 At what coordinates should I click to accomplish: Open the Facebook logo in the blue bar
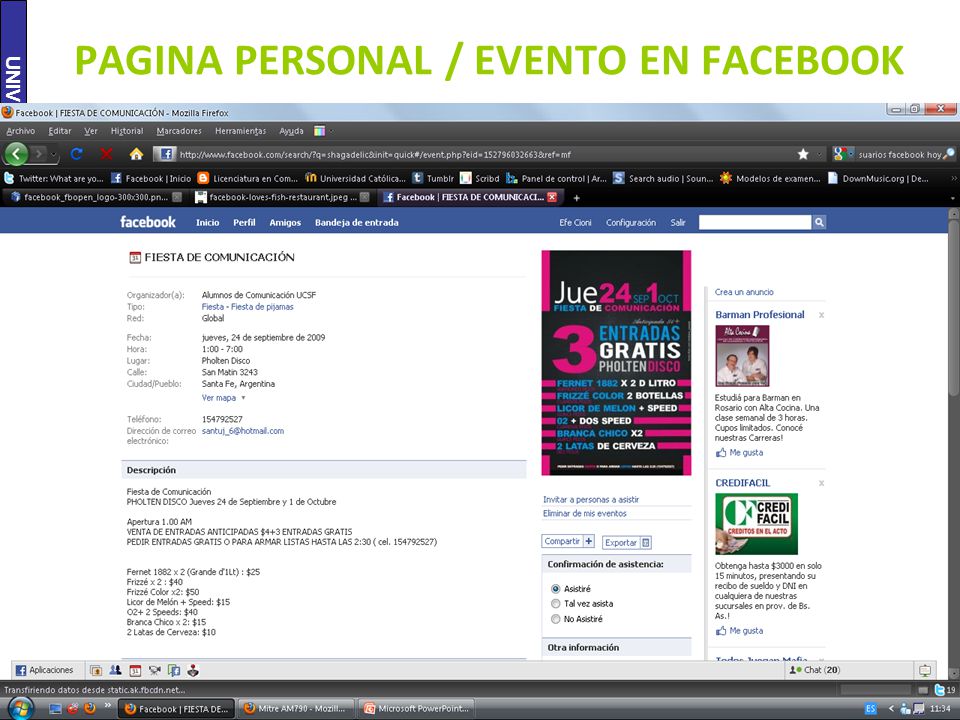click(x=148, y=222)
